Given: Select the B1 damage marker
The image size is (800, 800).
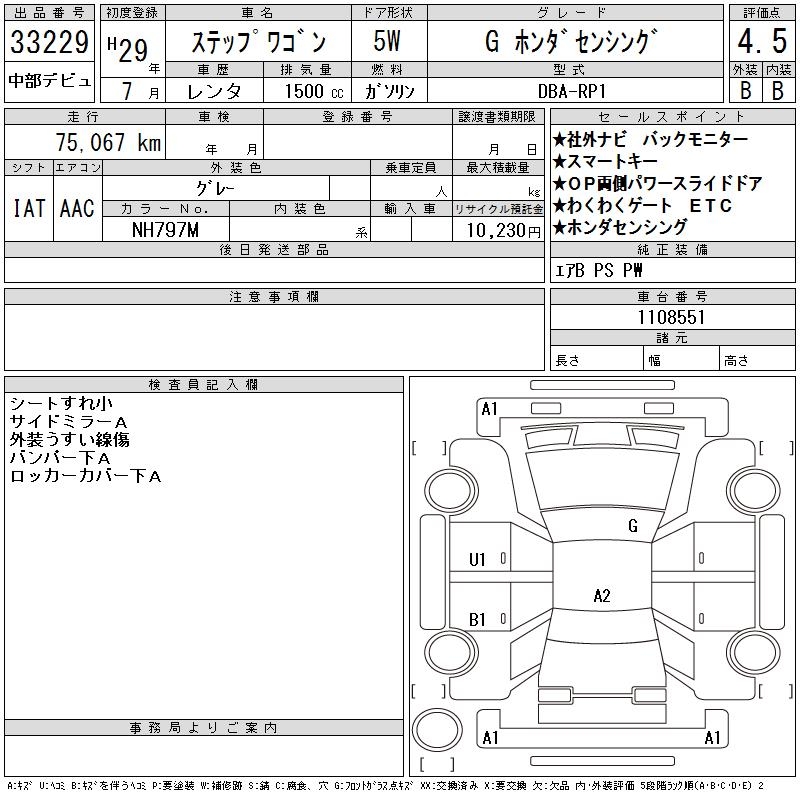Looking at the screenshot, I should 478,620.
